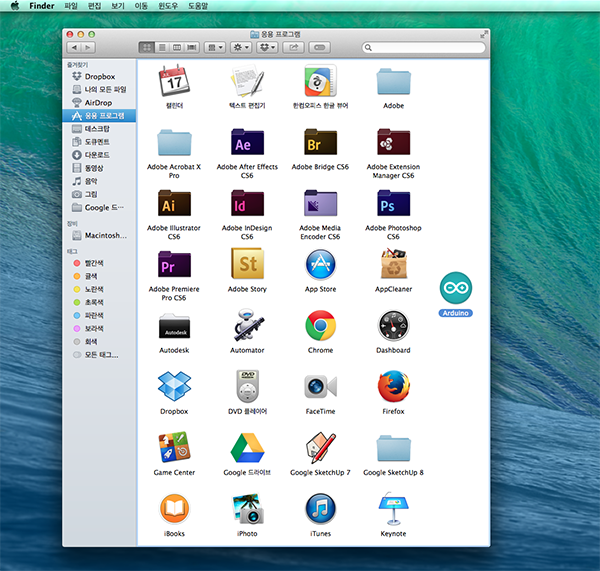Select the Automator app icon
This screenshot has width=600, height=571.
(248, 325)
